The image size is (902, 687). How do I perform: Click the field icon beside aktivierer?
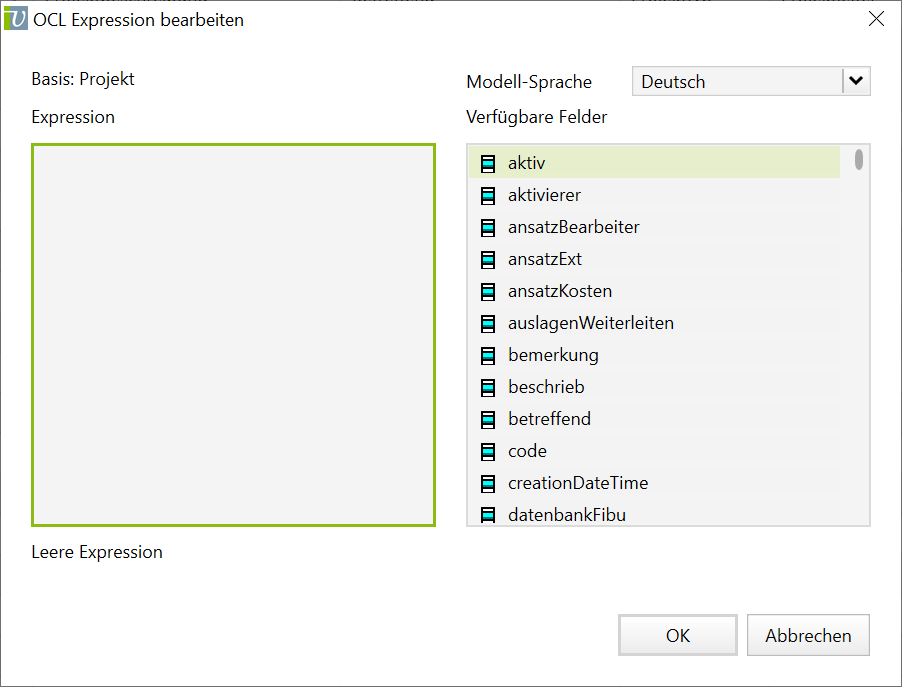[x=488, y=195]
